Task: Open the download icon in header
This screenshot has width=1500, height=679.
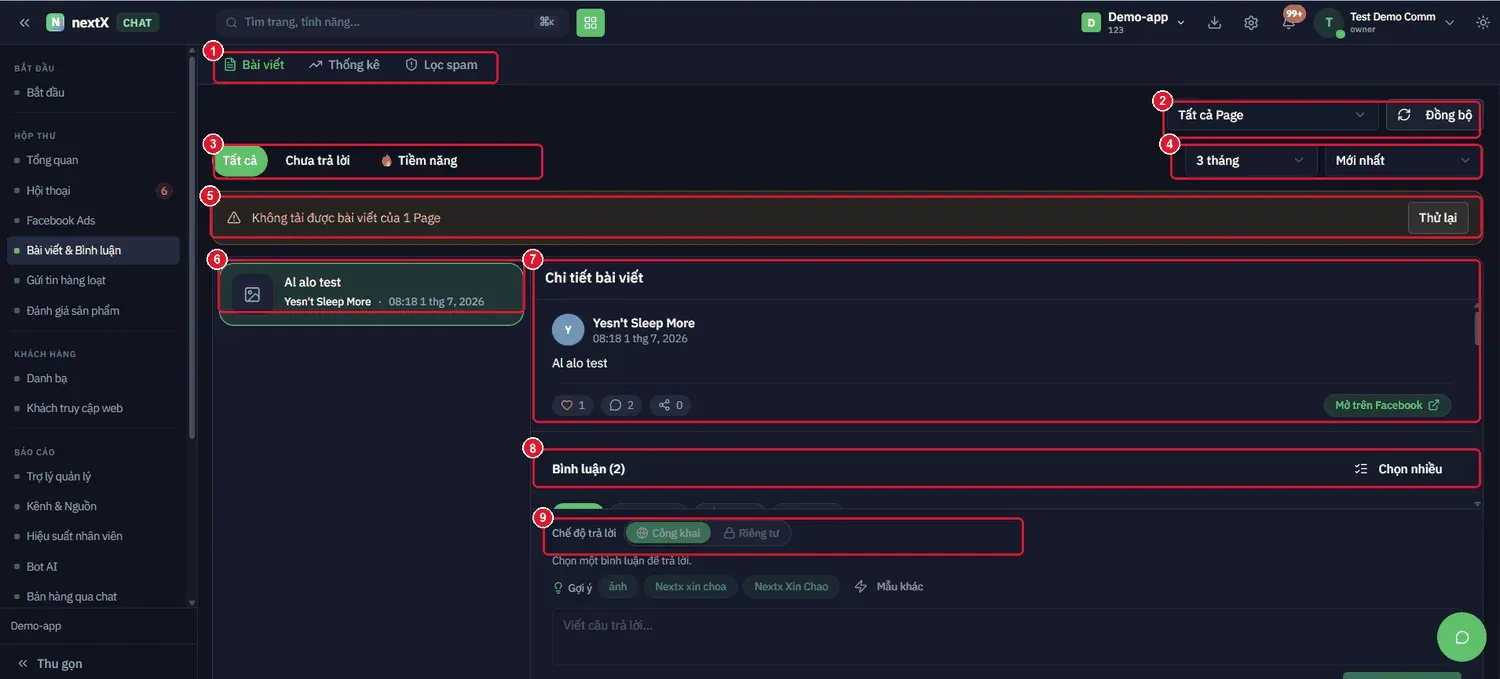Action: (1214, 22)
